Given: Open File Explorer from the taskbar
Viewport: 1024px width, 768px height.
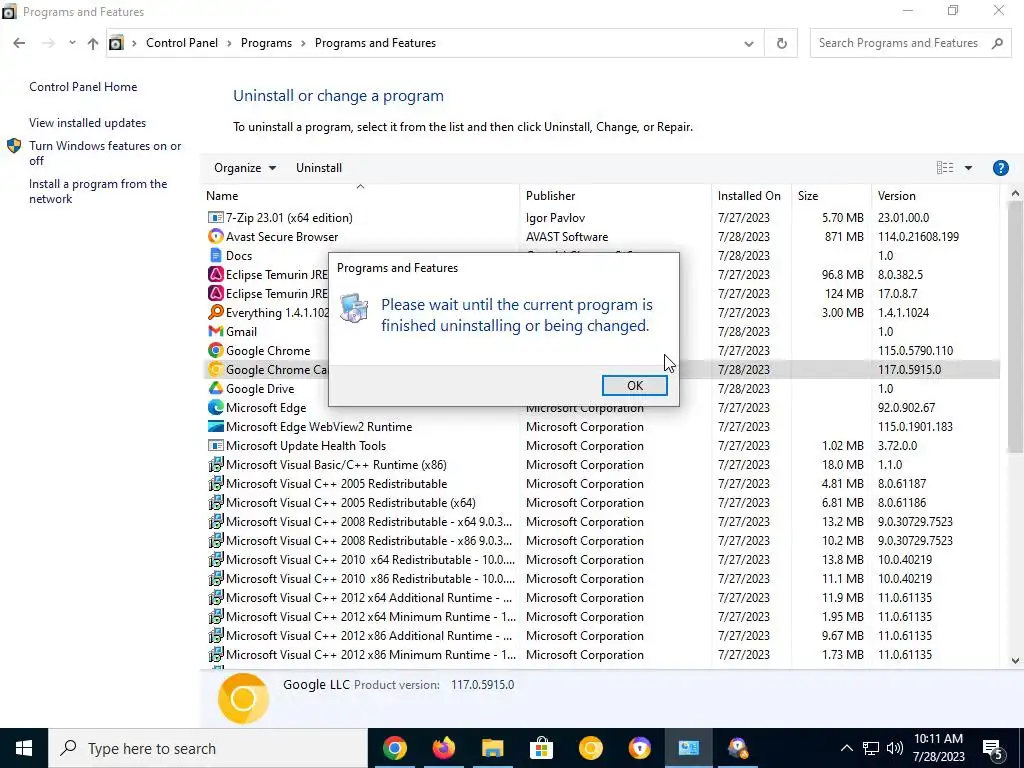Looking at the screenshot, I should tap(492, 748).
